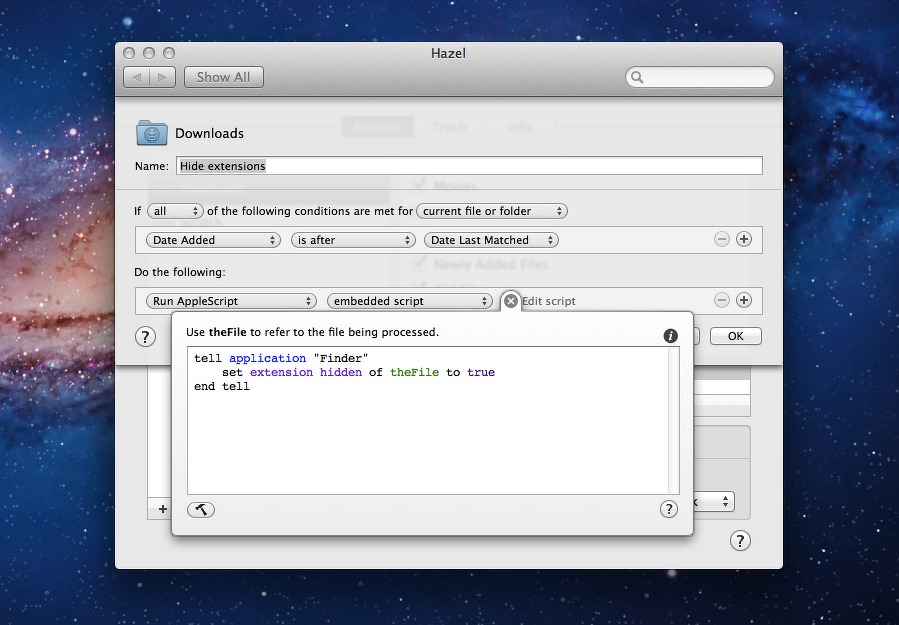899x625 pixels.
Task: Add an action after Run AppleScript
Action: pos(744,300)
